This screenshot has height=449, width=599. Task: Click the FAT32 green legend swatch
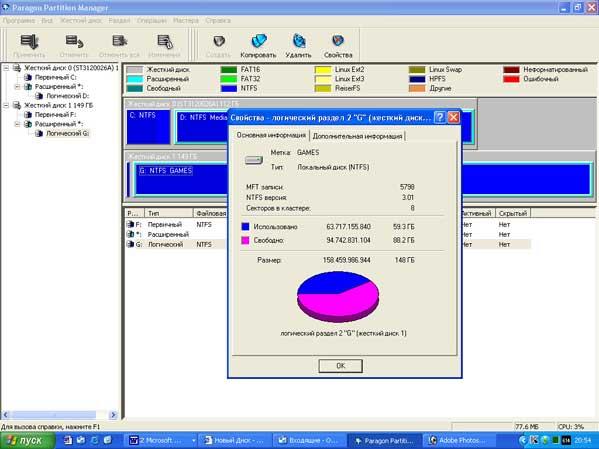[228, 79]
